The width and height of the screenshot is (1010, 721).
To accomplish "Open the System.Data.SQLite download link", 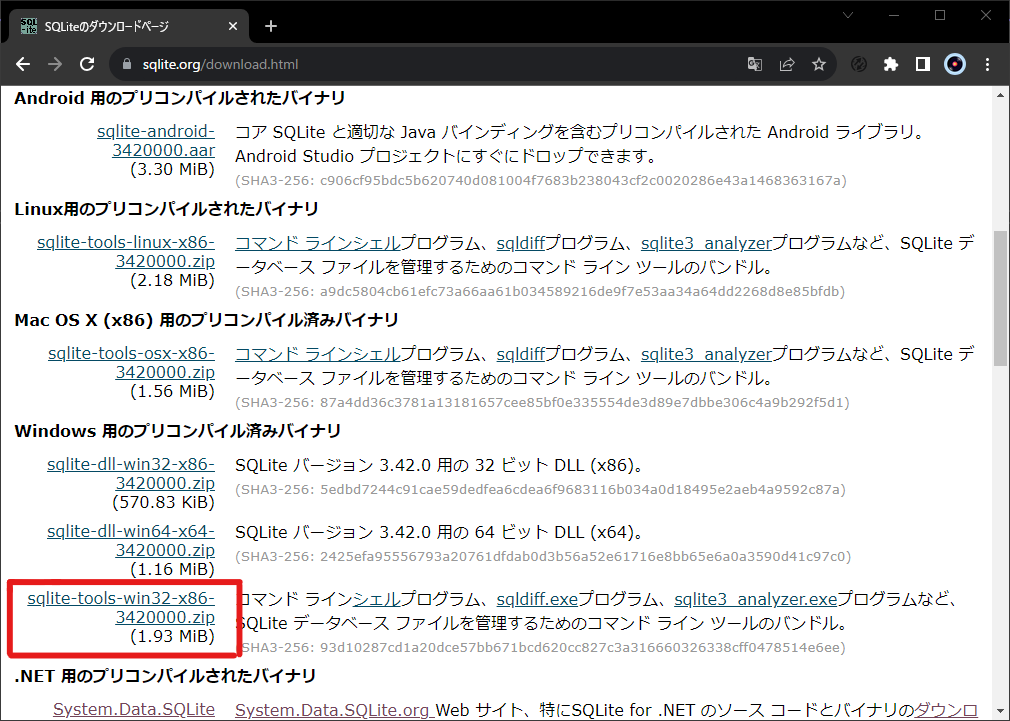I will (x=134, y=709).
